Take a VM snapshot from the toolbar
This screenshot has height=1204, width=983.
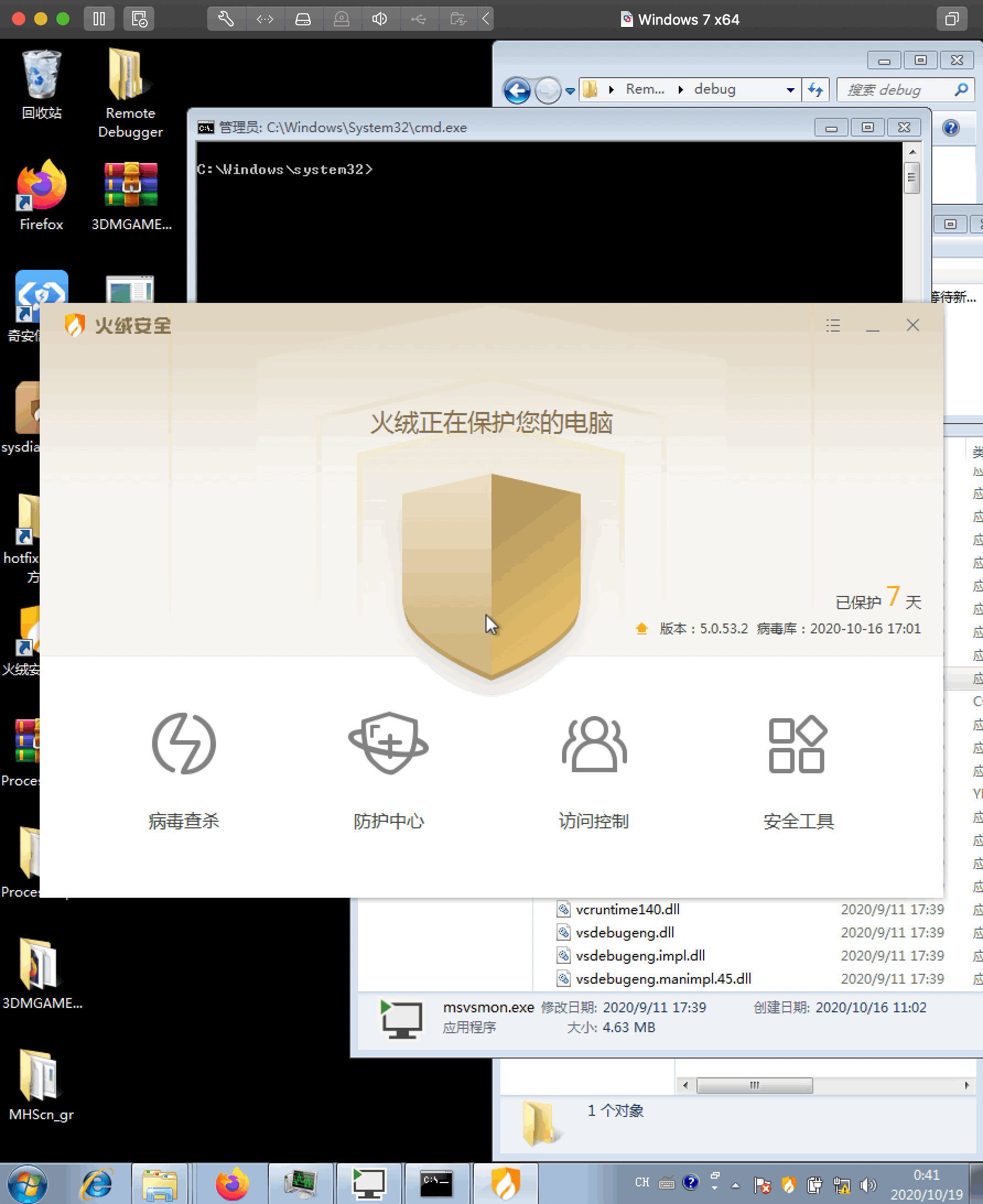(x=139, y=19)
